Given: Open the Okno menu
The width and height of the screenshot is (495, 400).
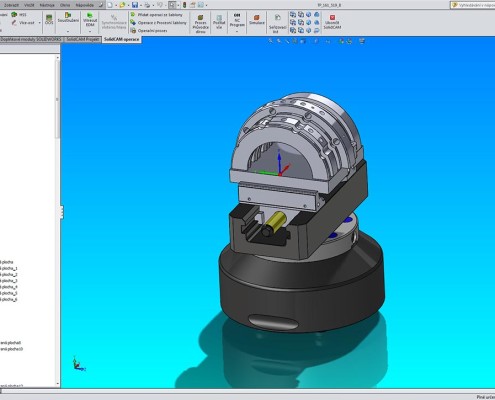Looking at the screenshot, I should [65, 5].
